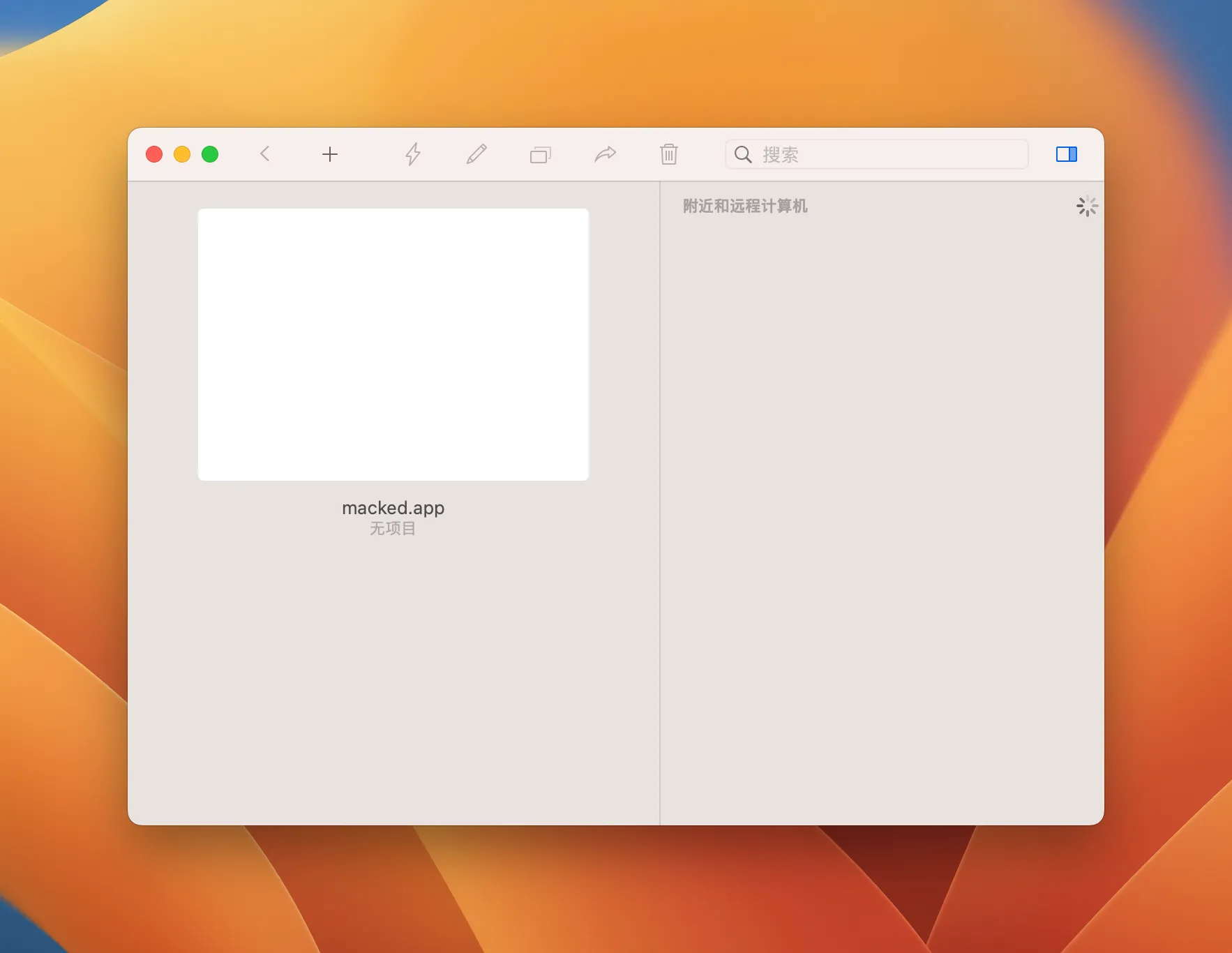This screenshot has width=1232, height=953.
Task: Click the pencil edit icon
Action: tap(476, 154)
